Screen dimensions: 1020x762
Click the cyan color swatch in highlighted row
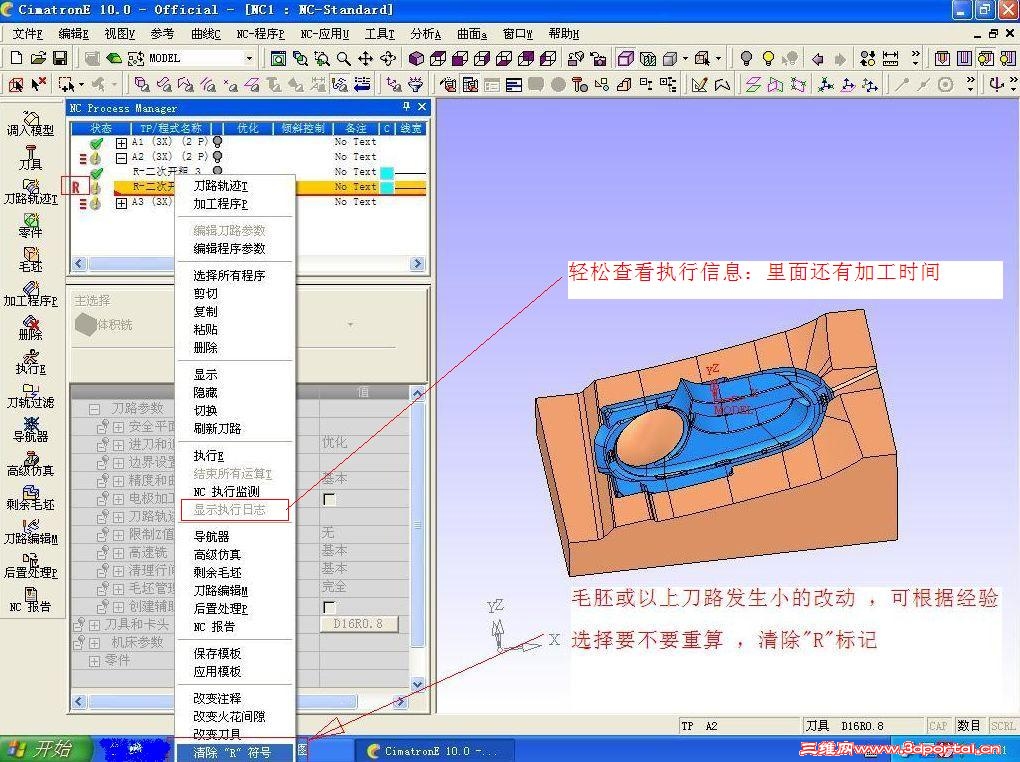[387, 187]
